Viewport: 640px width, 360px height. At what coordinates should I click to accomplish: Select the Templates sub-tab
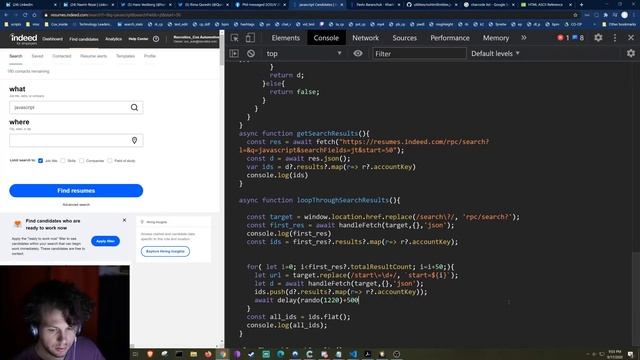pos(125,56)
